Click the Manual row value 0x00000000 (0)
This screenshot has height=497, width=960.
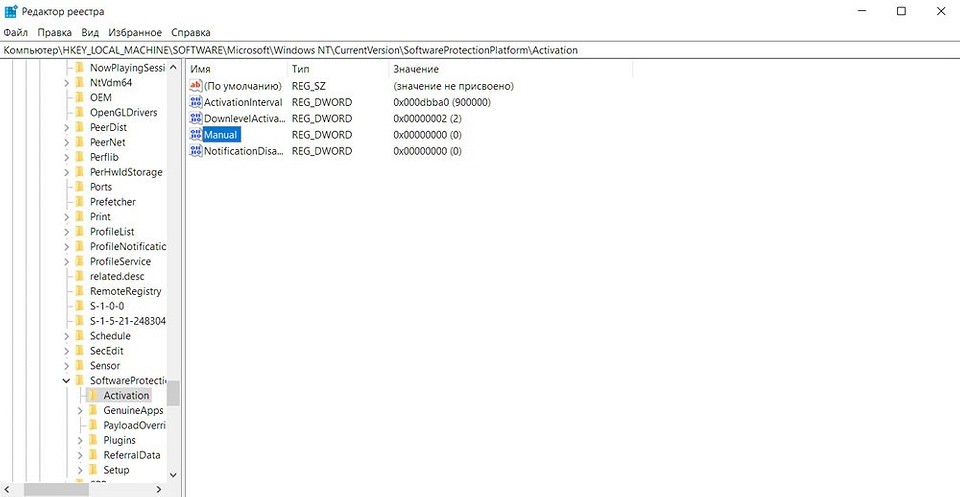tap(427, 135)
